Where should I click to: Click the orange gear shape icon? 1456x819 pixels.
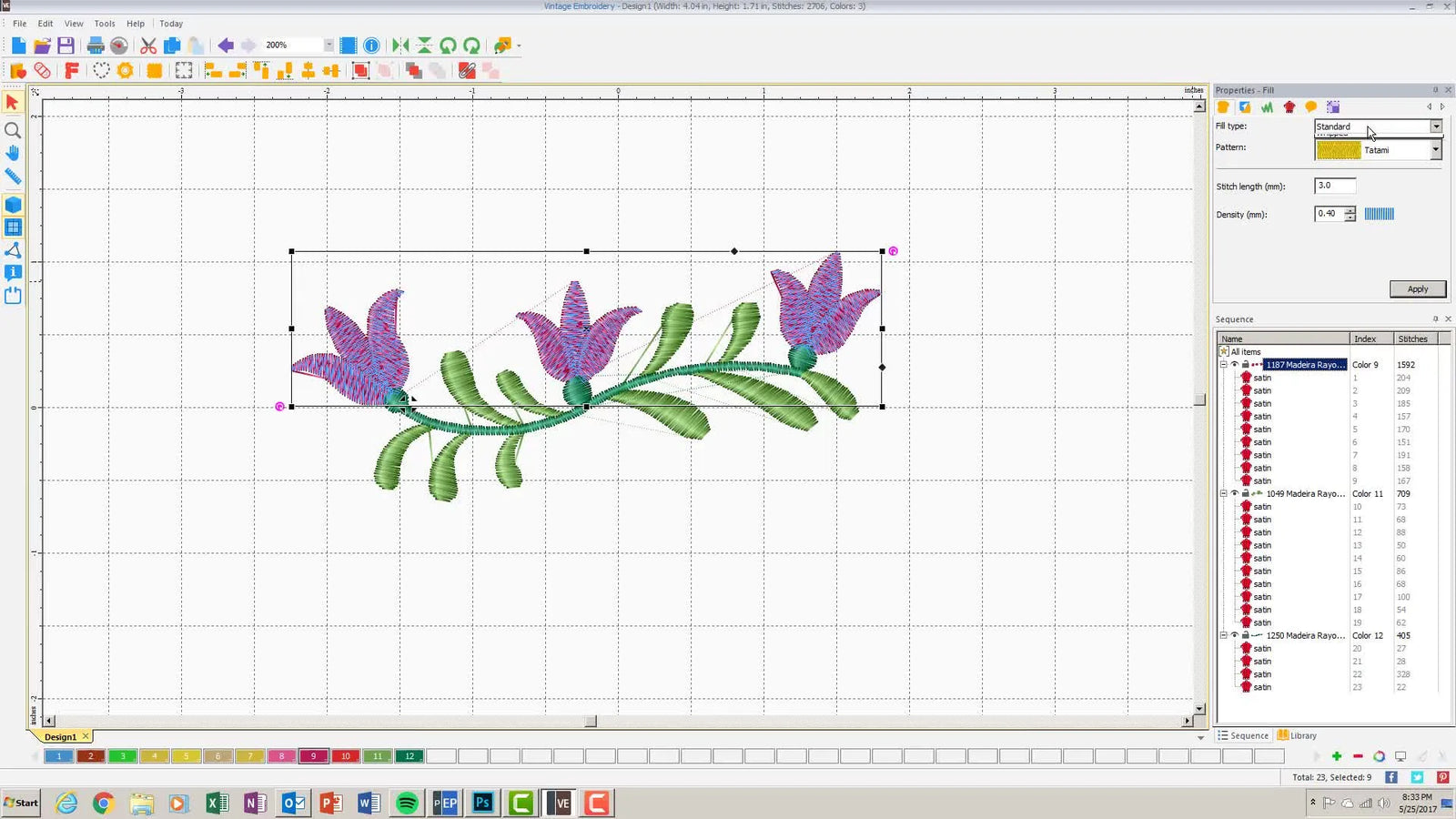[x=125, y=71]
